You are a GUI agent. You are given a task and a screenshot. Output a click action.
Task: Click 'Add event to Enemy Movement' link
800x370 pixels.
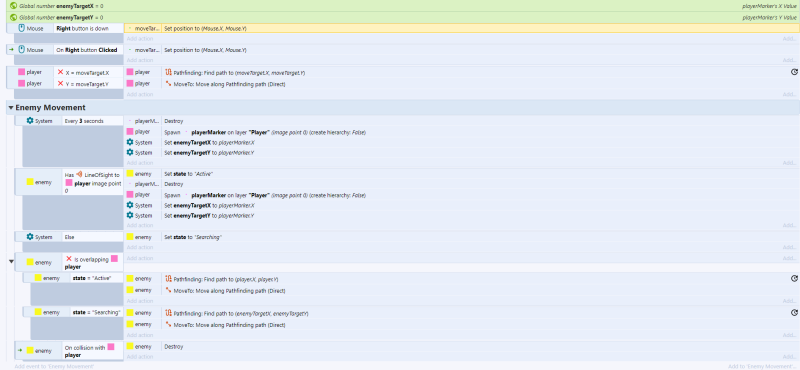(54, 366)
